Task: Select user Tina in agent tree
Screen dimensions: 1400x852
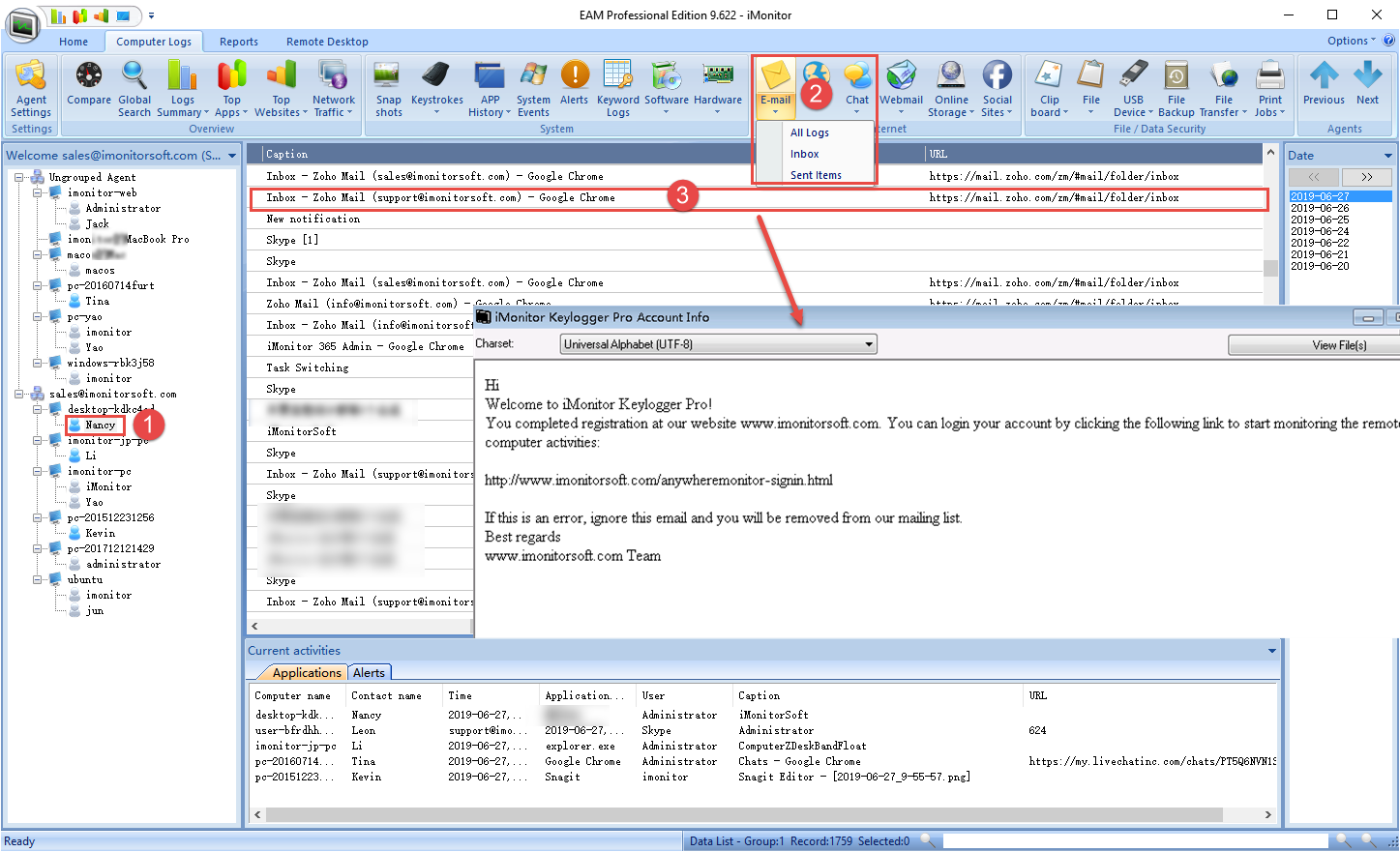Action: [x=97, y=301]
